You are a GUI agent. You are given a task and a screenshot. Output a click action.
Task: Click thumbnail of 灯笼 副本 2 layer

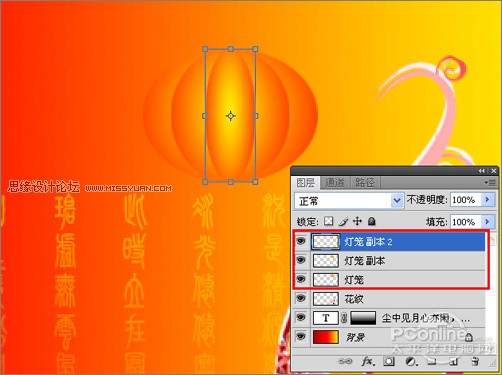(326, 241)
